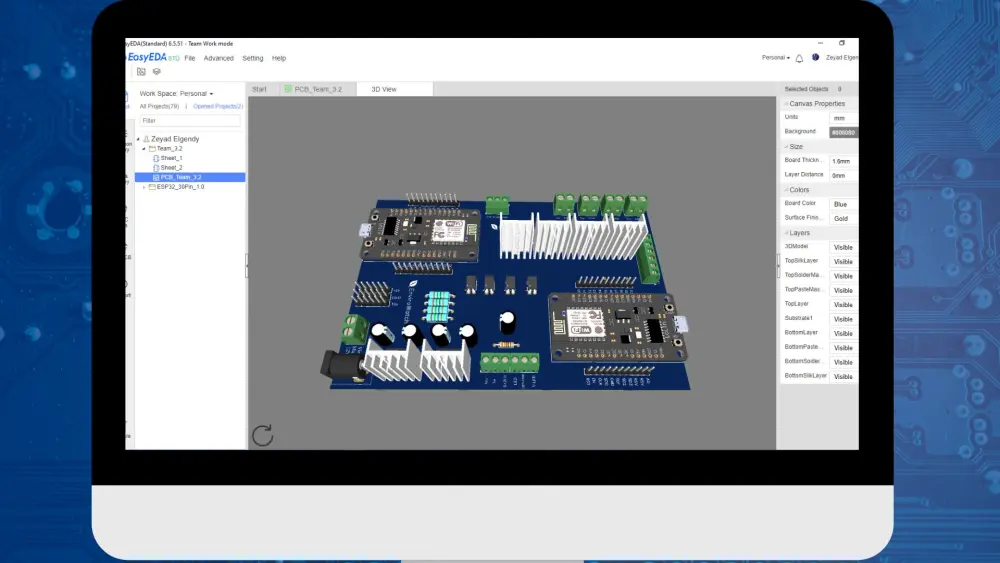Toggle BottomLayer Visible setting

click(x=843, y=333)
